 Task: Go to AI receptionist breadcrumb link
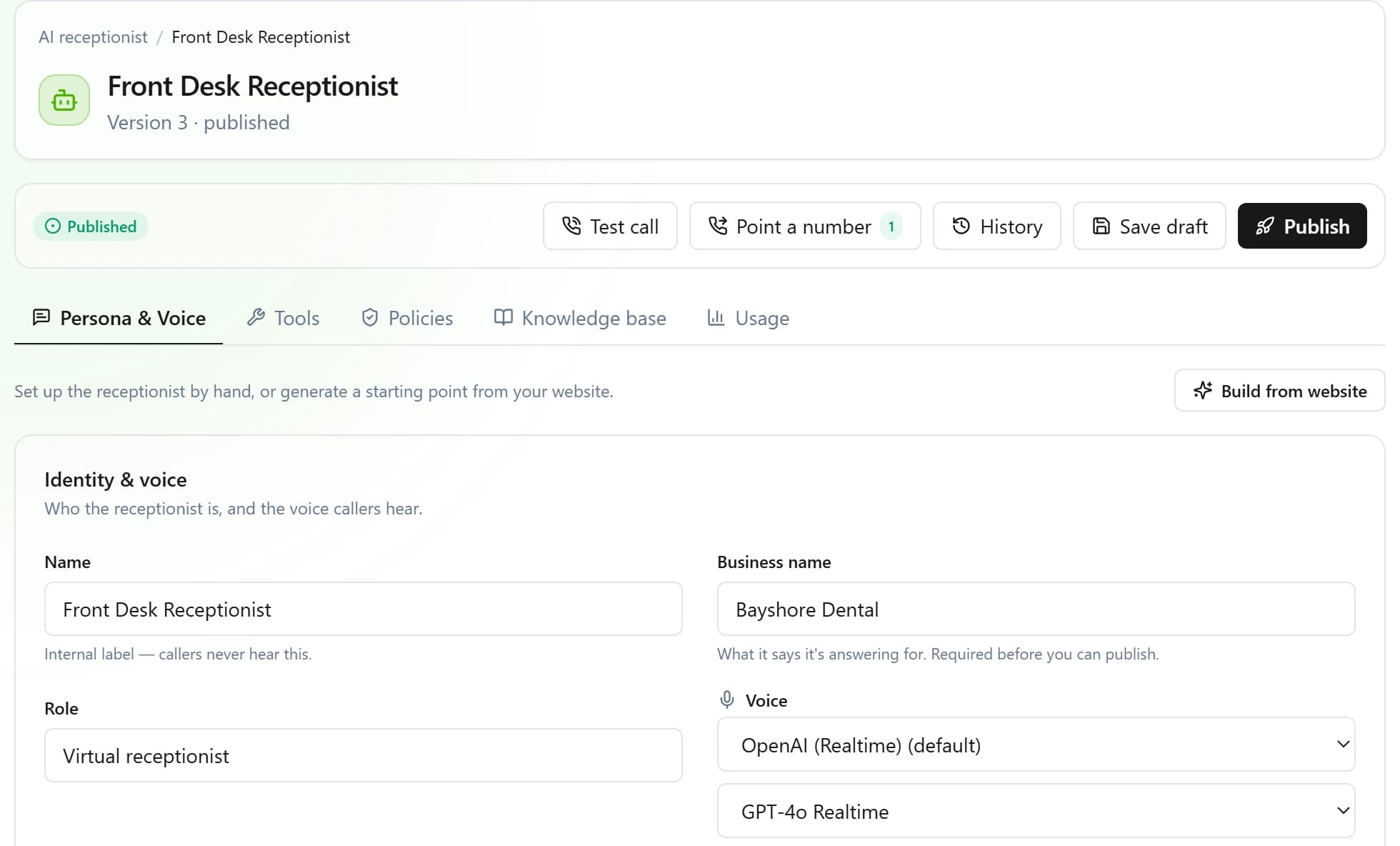[93, 37]
